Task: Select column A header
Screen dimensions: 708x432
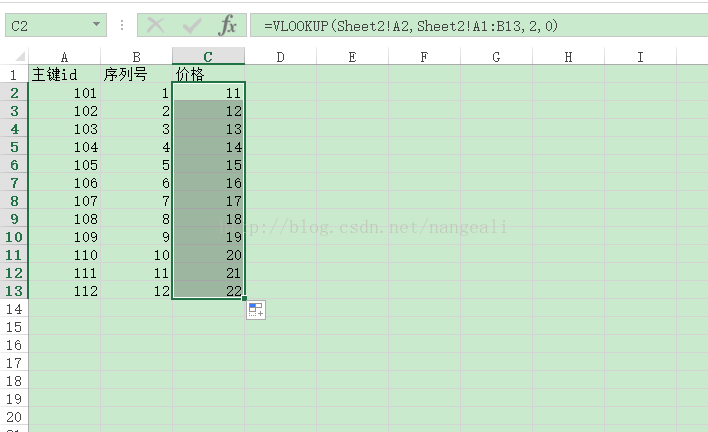Action: (x=65, y=57)
